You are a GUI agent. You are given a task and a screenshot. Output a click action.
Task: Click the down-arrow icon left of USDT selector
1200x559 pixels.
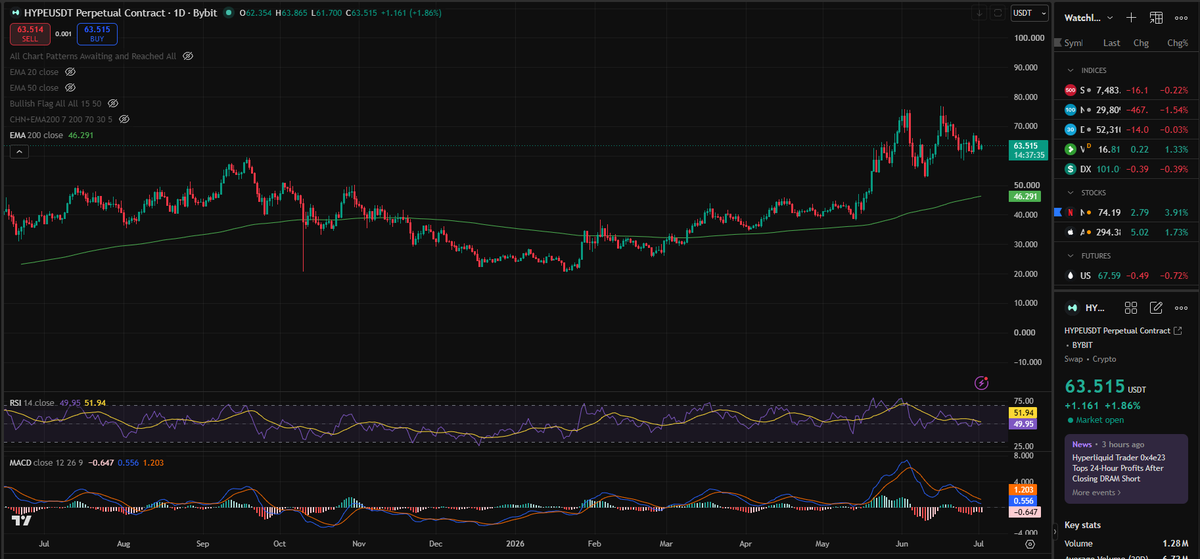979,13
